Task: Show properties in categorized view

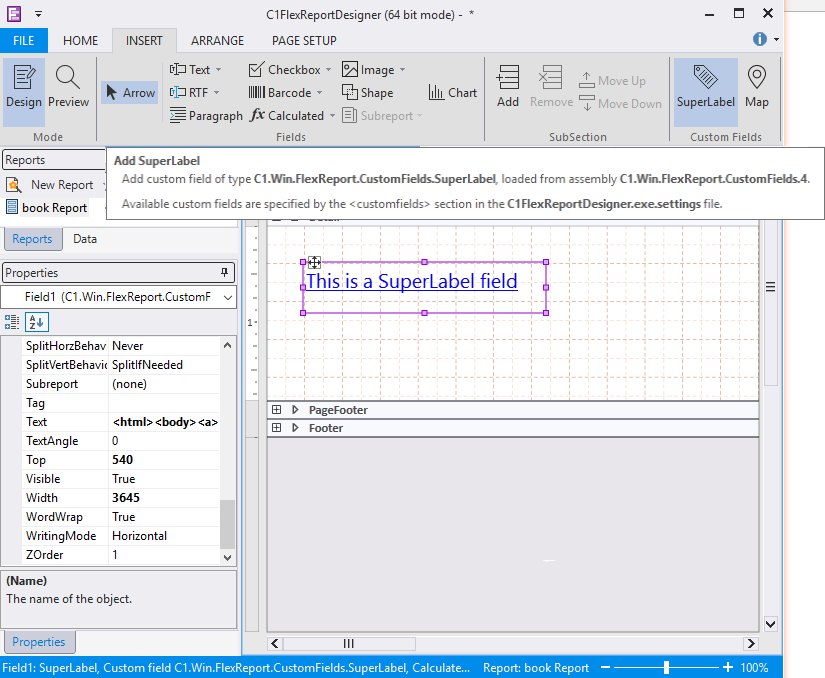Action: 12,322
